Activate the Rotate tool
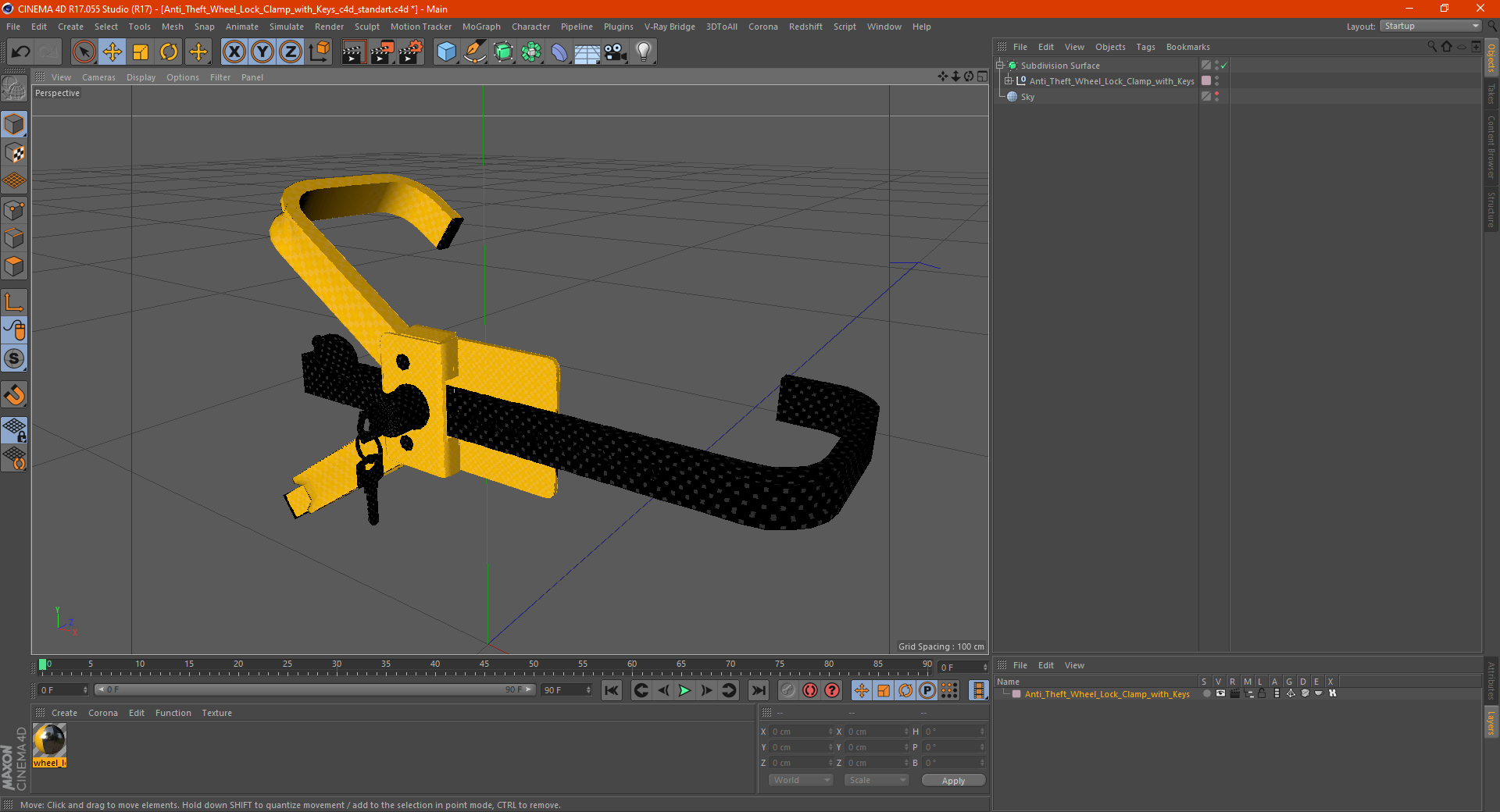 coord(169,52)
